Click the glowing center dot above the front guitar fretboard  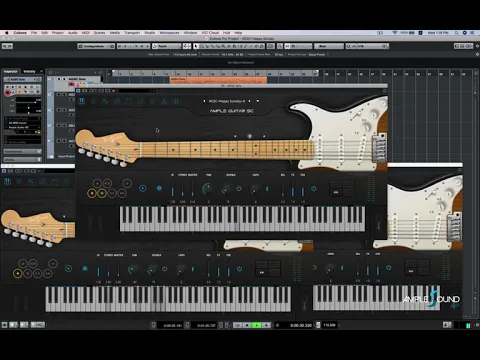pyautogui.click(x=250, y=136)
